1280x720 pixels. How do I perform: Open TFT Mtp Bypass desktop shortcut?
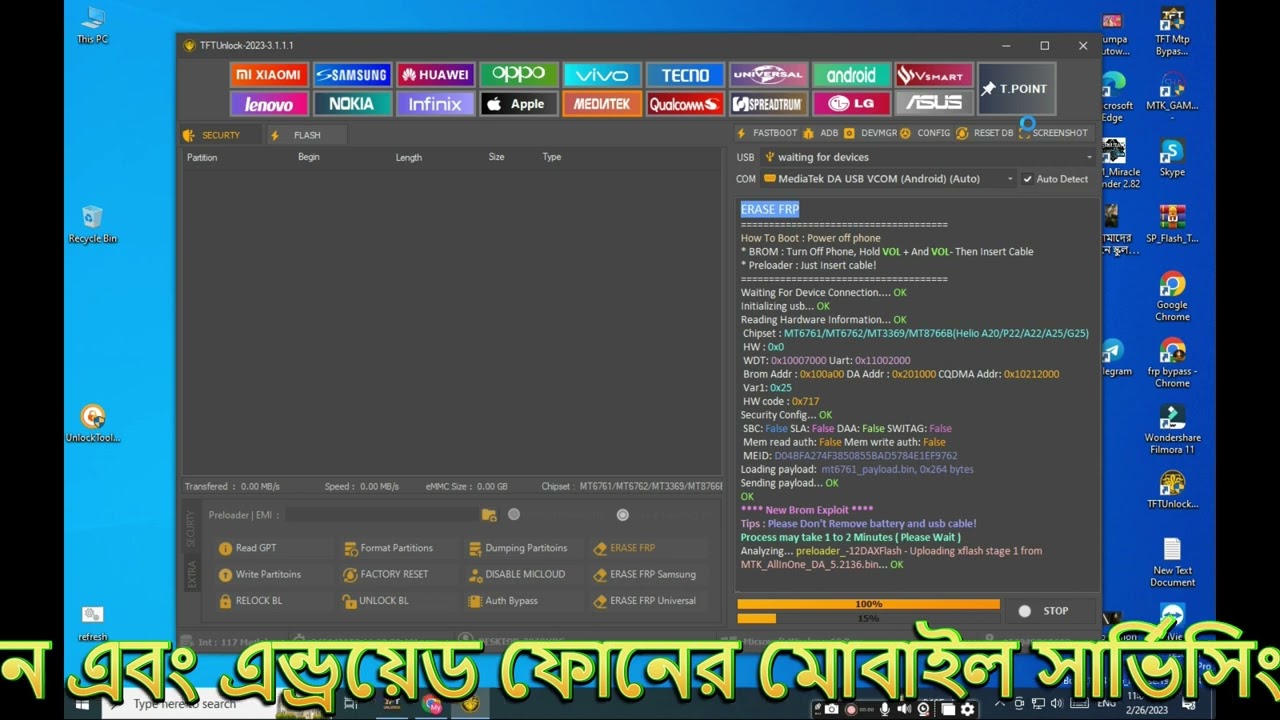coord(1172,31)
